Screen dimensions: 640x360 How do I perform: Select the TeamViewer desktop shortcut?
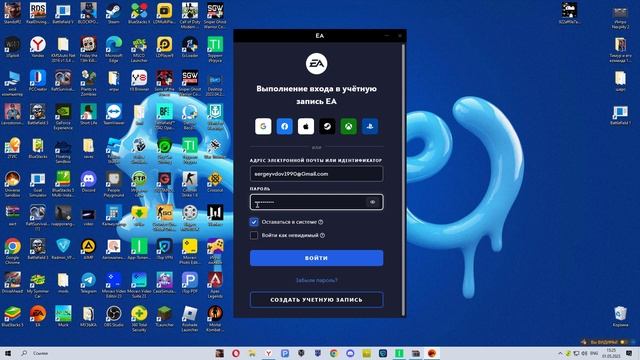(113, 114)
